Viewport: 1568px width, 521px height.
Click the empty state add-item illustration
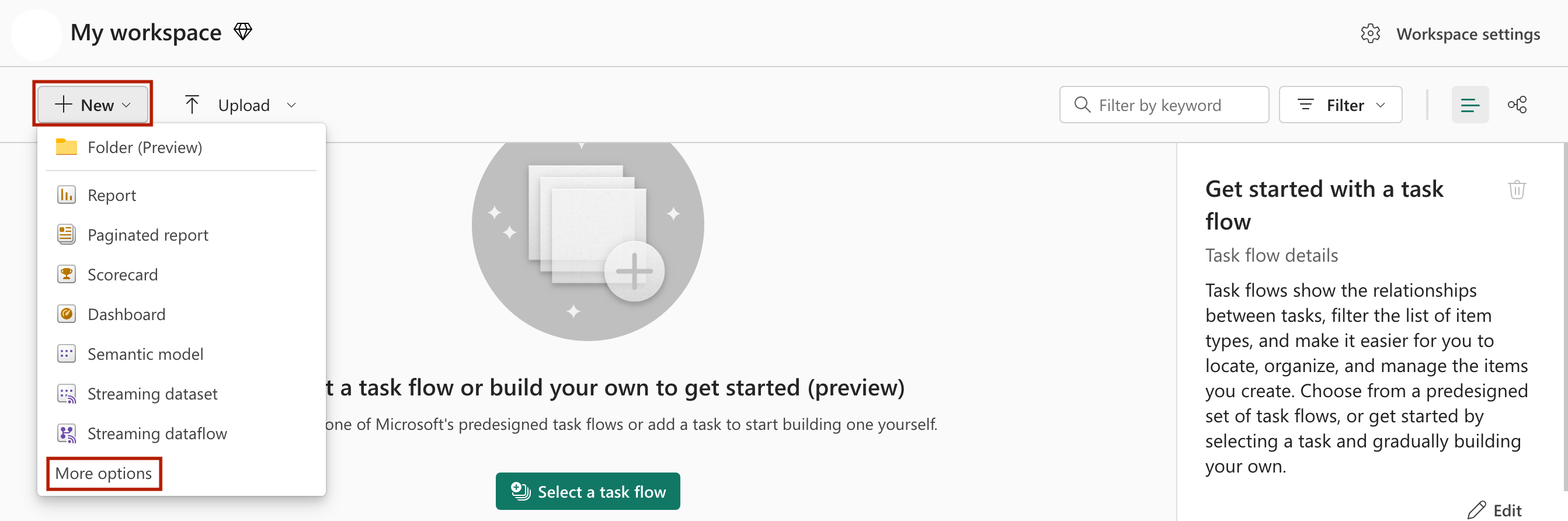587,241
